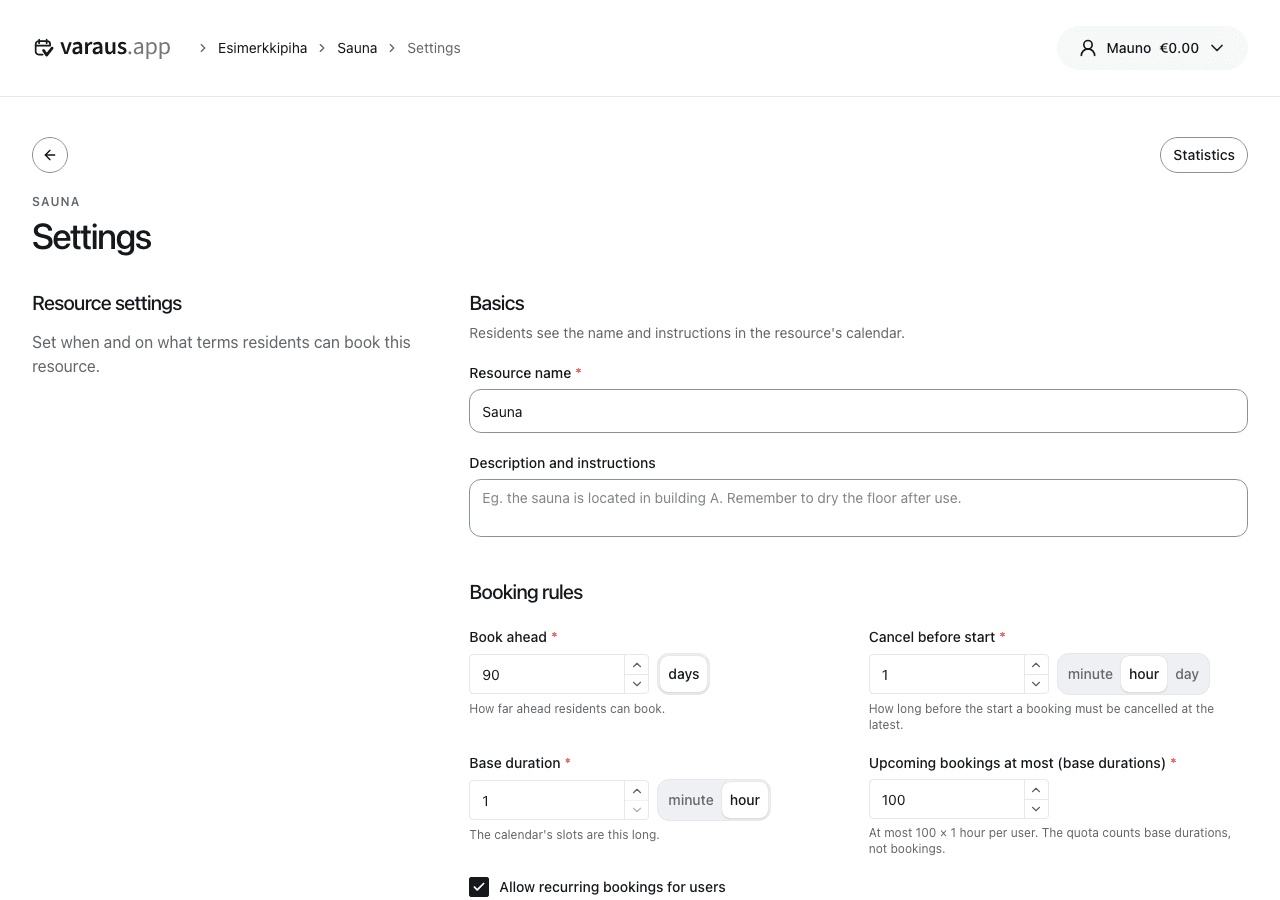Click the Basics section heading
Image resolution: width=1280 pixels, height=900 pixels.
pyautogui.click(x=497, y=303)
